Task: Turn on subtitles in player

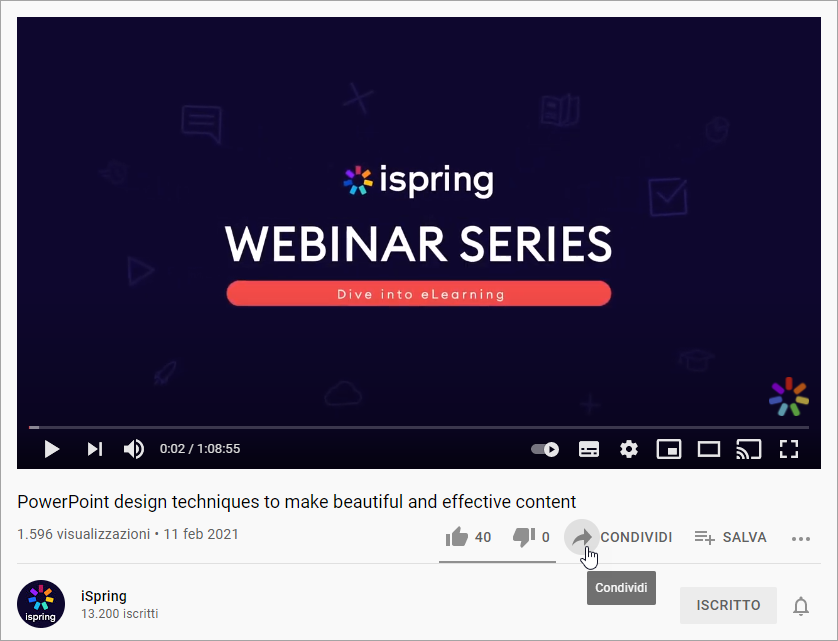Action: tap(589, 449)
